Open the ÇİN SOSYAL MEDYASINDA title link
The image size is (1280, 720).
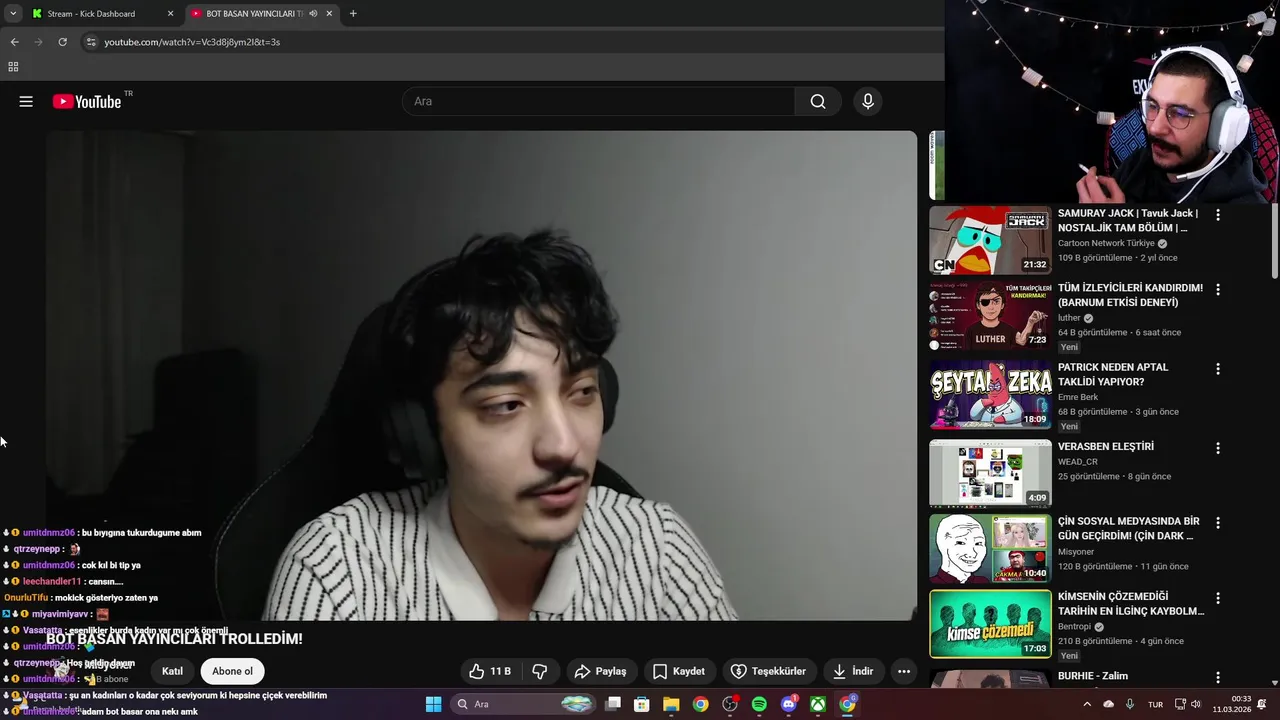1129,528
